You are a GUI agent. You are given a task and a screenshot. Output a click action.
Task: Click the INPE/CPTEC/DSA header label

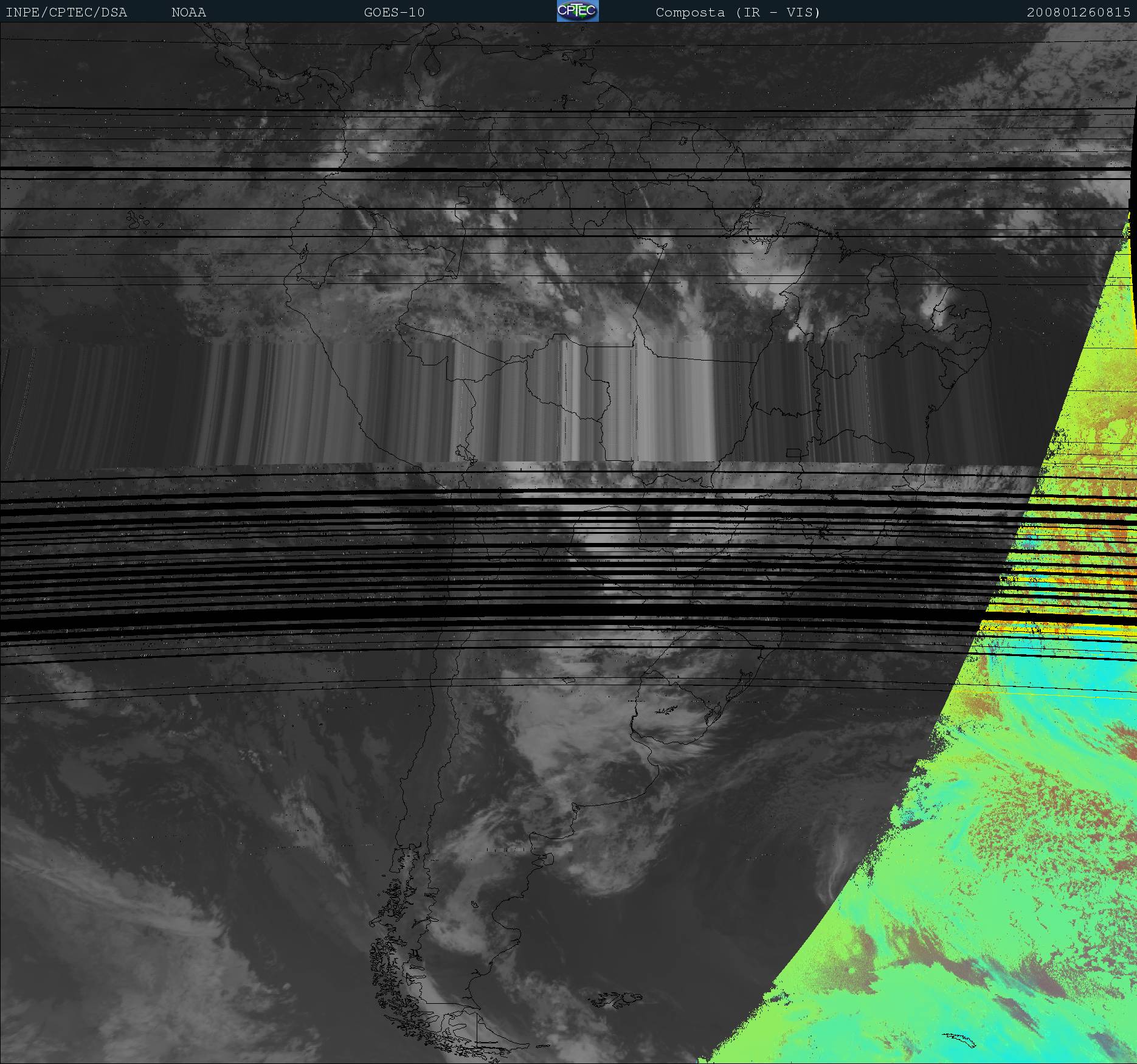click(66, 12)
